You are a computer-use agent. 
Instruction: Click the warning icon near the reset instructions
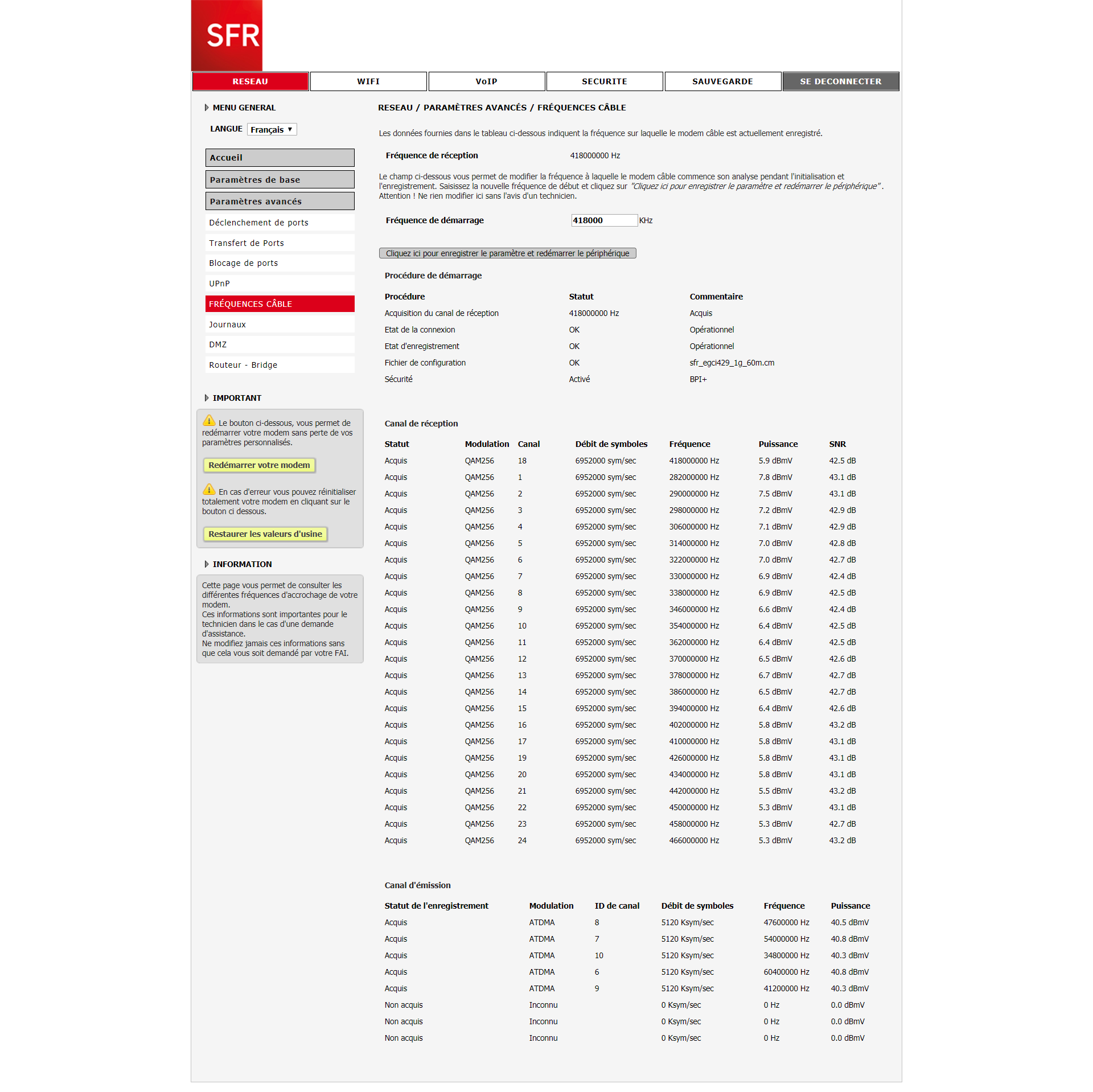click(208, 491)
